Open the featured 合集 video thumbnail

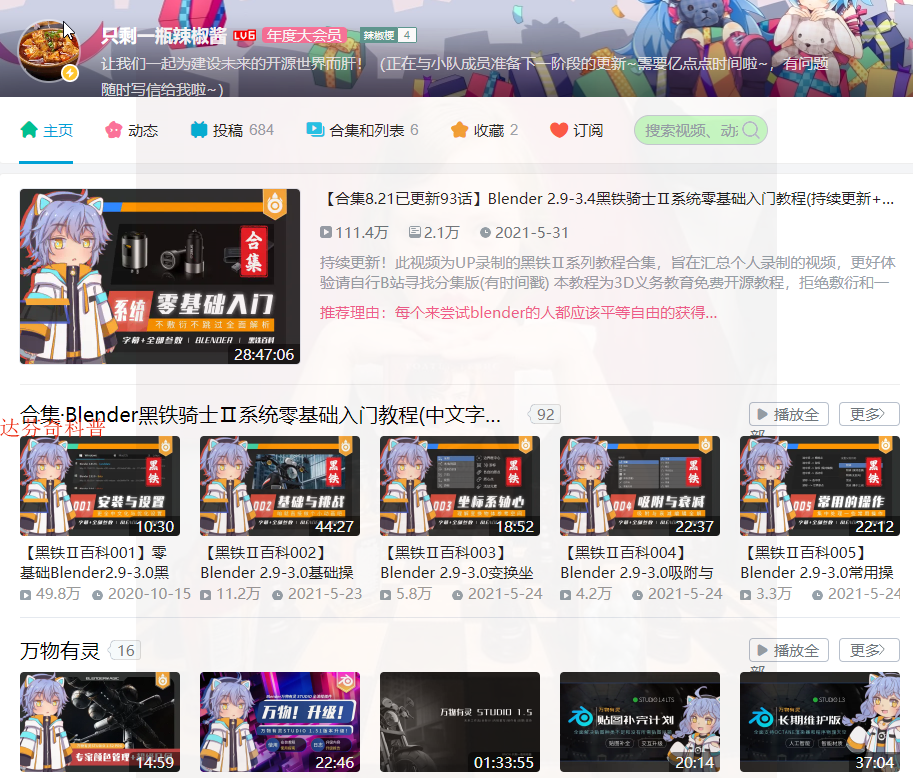[160, 277]
